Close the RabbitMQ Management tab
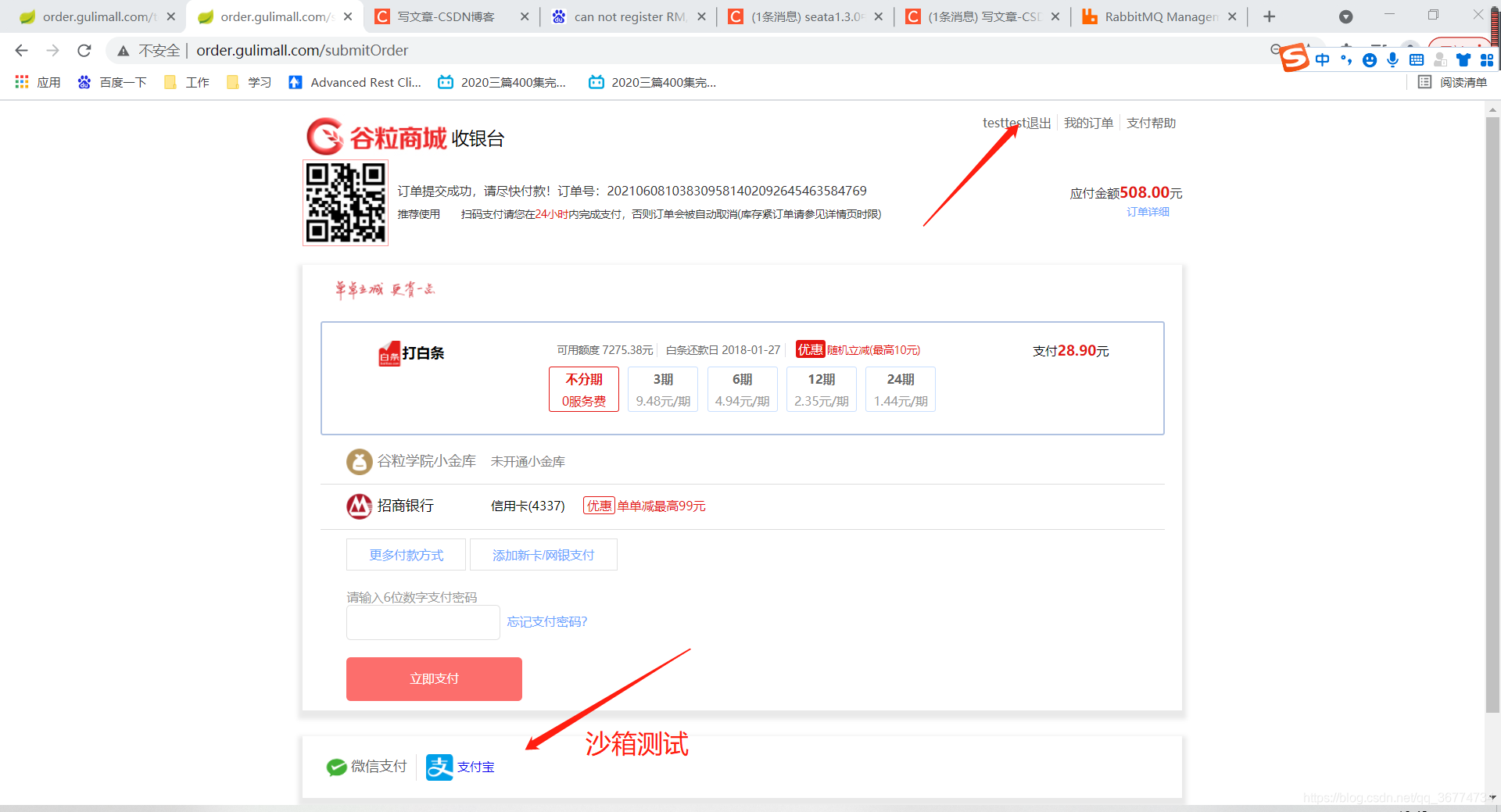1501x812 pixels. point(1233,16)
